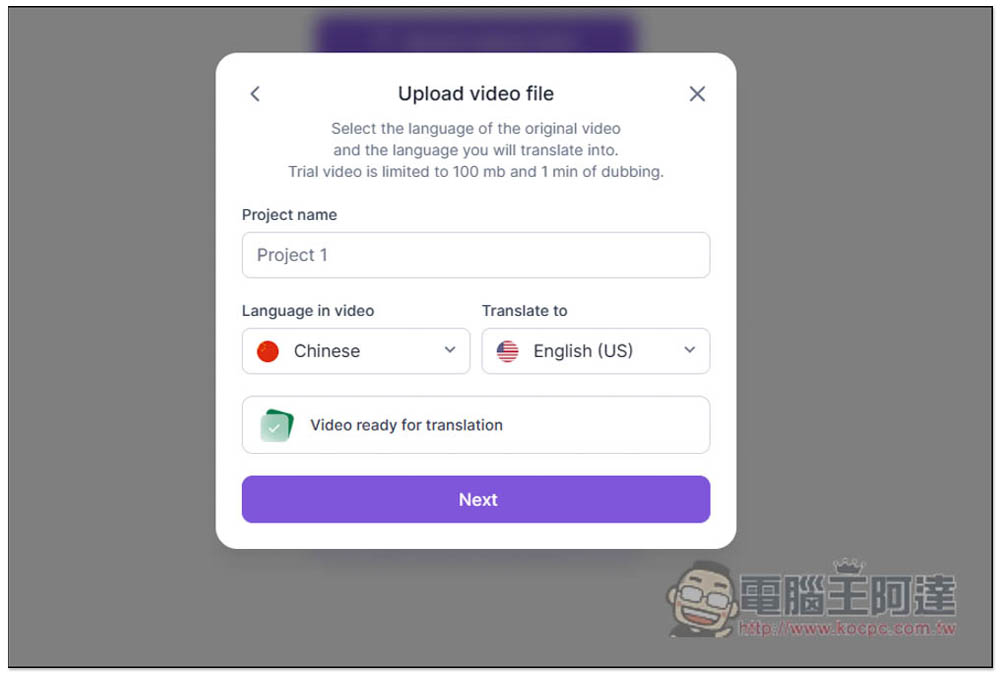The image size is (1000, 675).
Task: Click the Translate to label
Action: pyautogui.click(x=524, y=311)
